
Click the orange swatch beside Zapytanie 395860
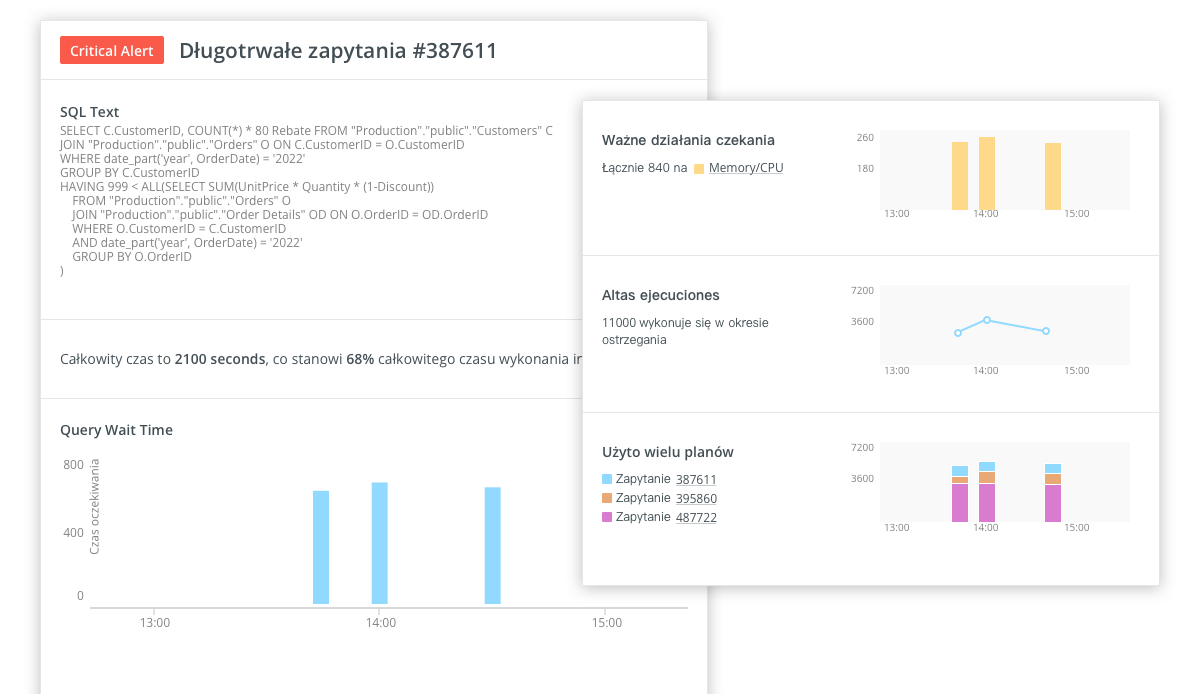[x=607, y=498]
